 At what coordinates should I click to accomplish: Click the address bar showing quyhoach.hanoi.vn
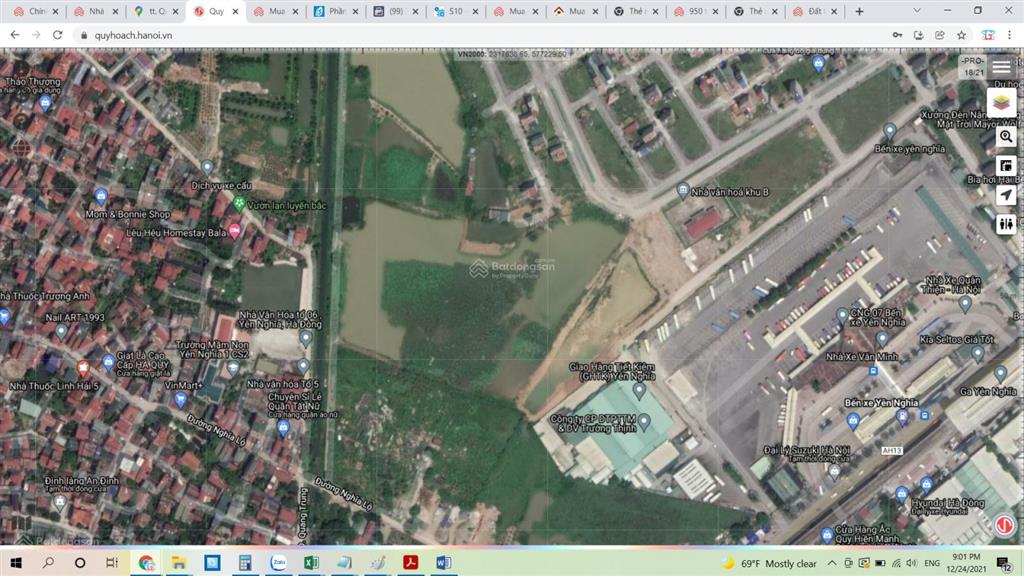tap(400, 34)
